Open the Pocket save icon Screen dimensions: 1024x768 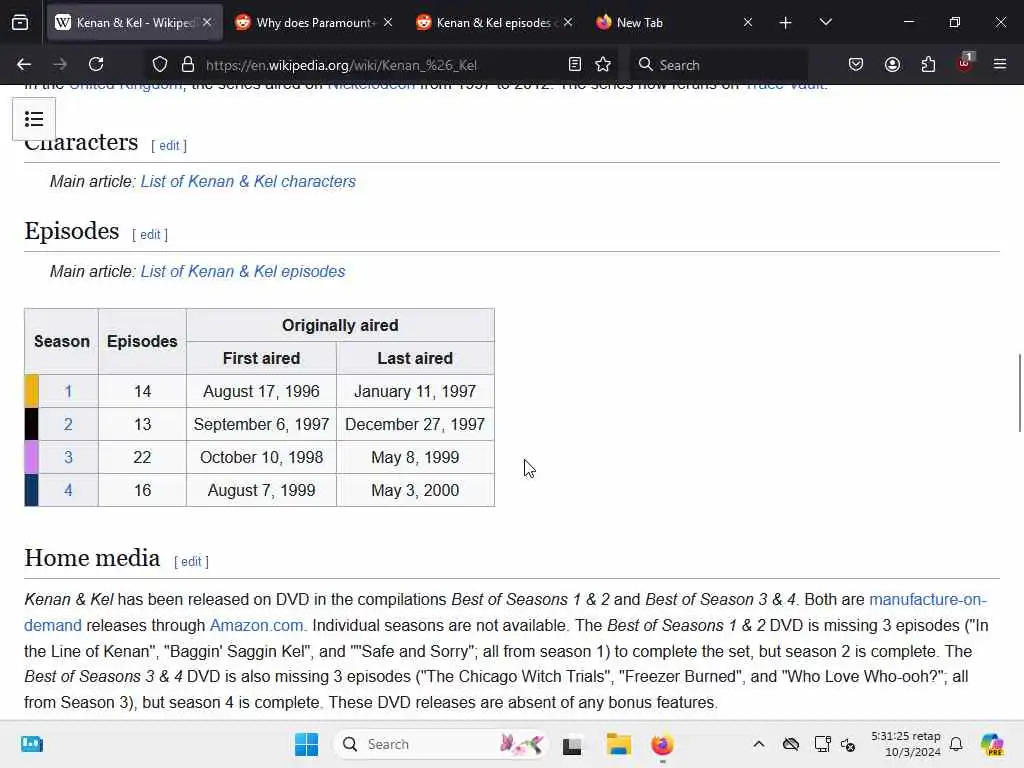point(856,64)
